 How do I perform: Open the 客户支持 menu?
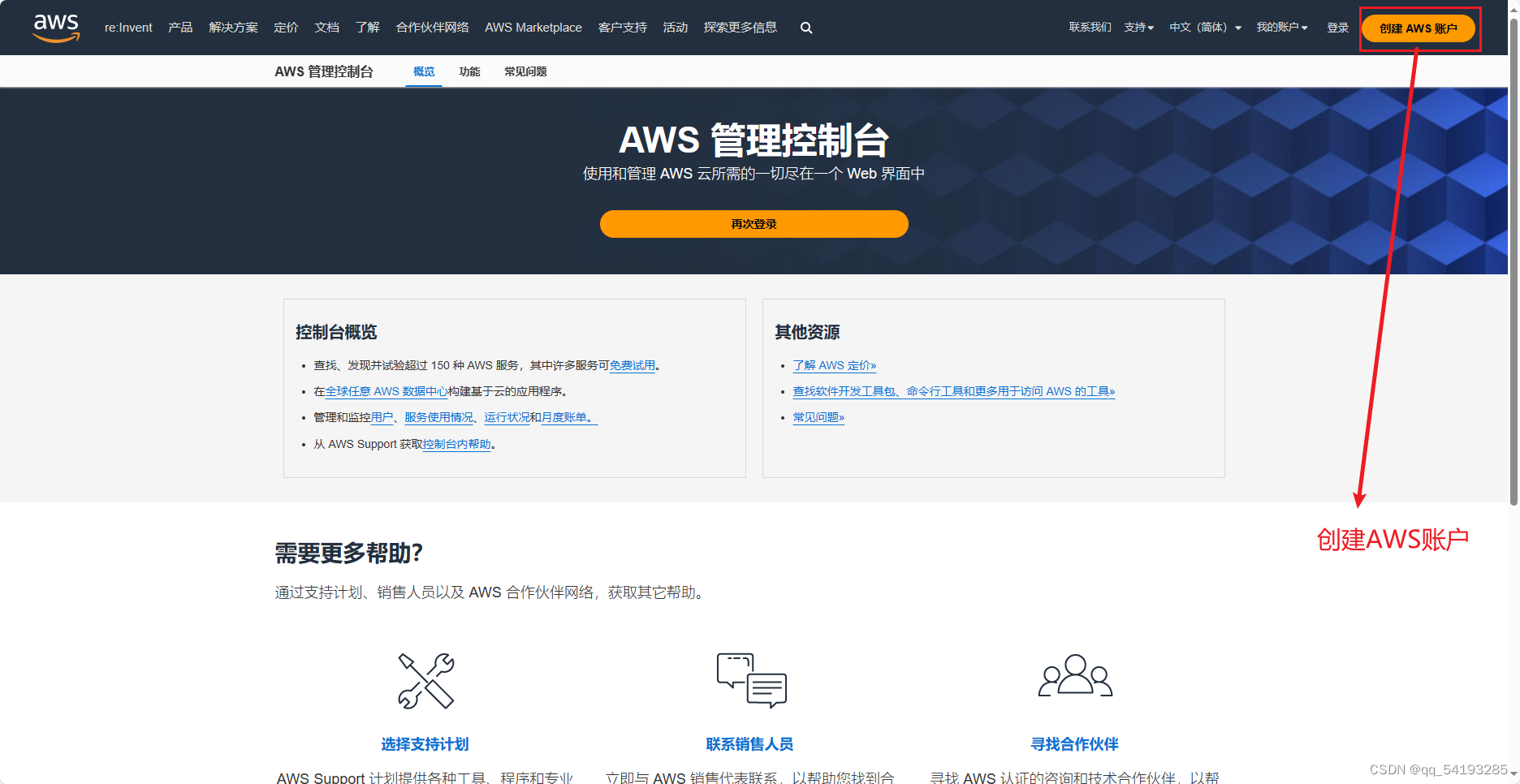(622, 28)
